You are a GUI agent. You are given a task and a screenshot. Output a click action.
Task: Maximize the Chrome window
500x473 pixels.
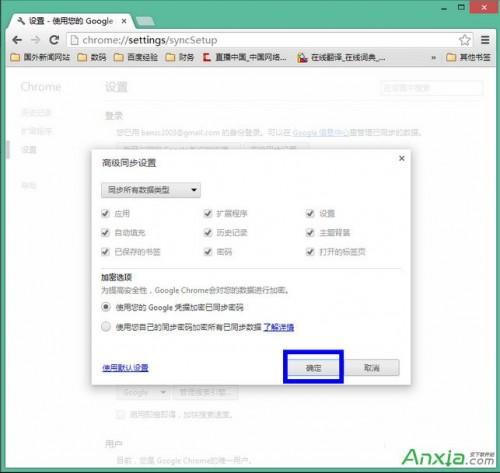click(461, 7)
